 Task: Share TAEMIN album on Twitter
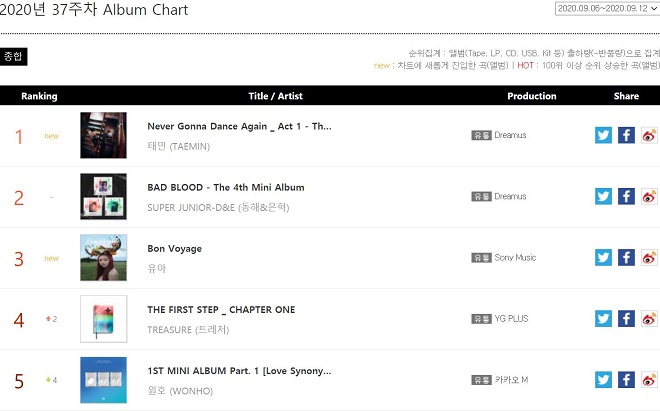603,135
